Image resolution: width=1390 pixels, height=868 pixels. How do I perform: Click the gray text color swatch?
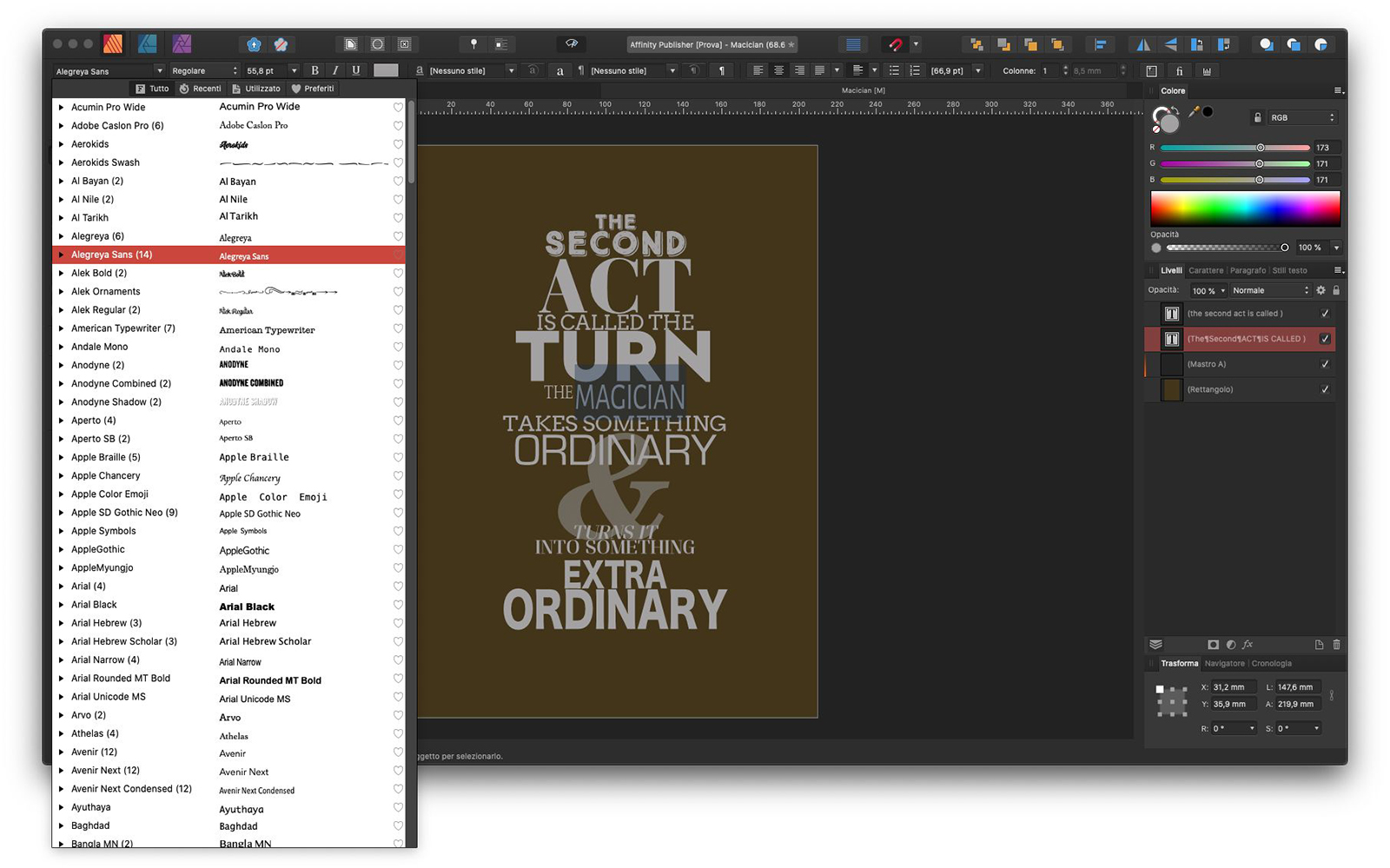(386, 70)
